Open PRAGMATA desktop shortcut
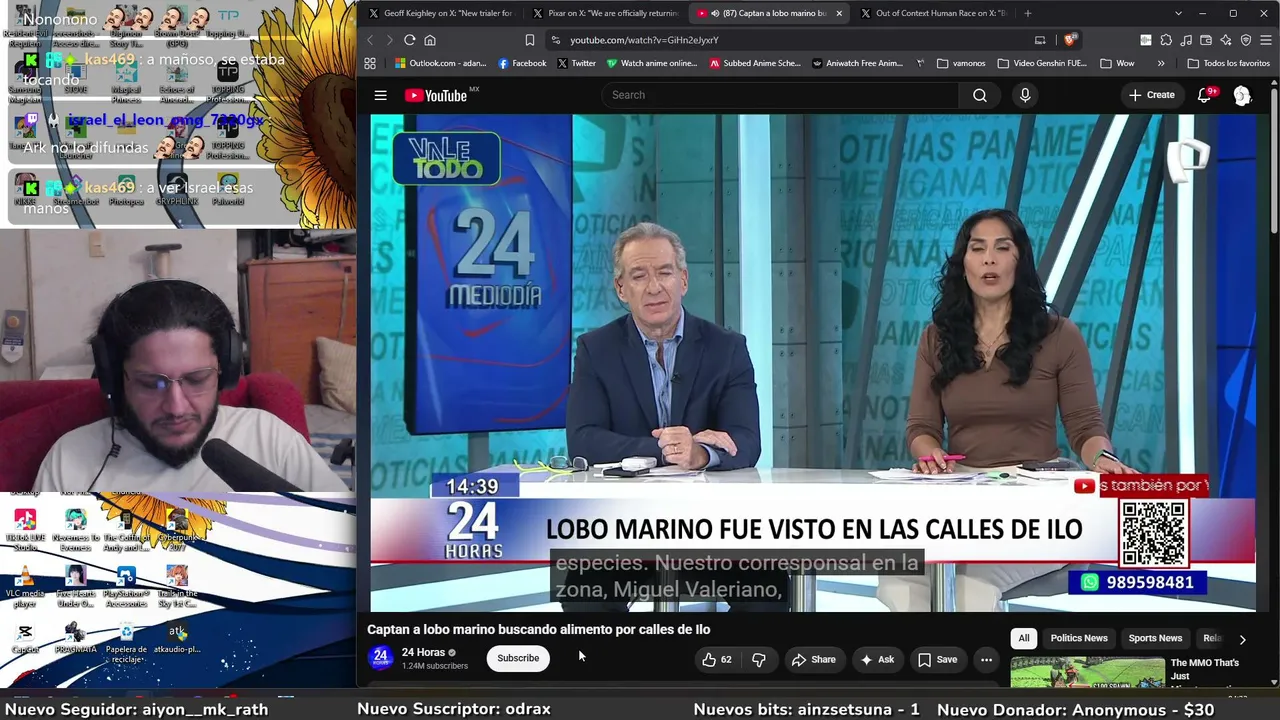The image size is (1280, 720). coord(75,638)
